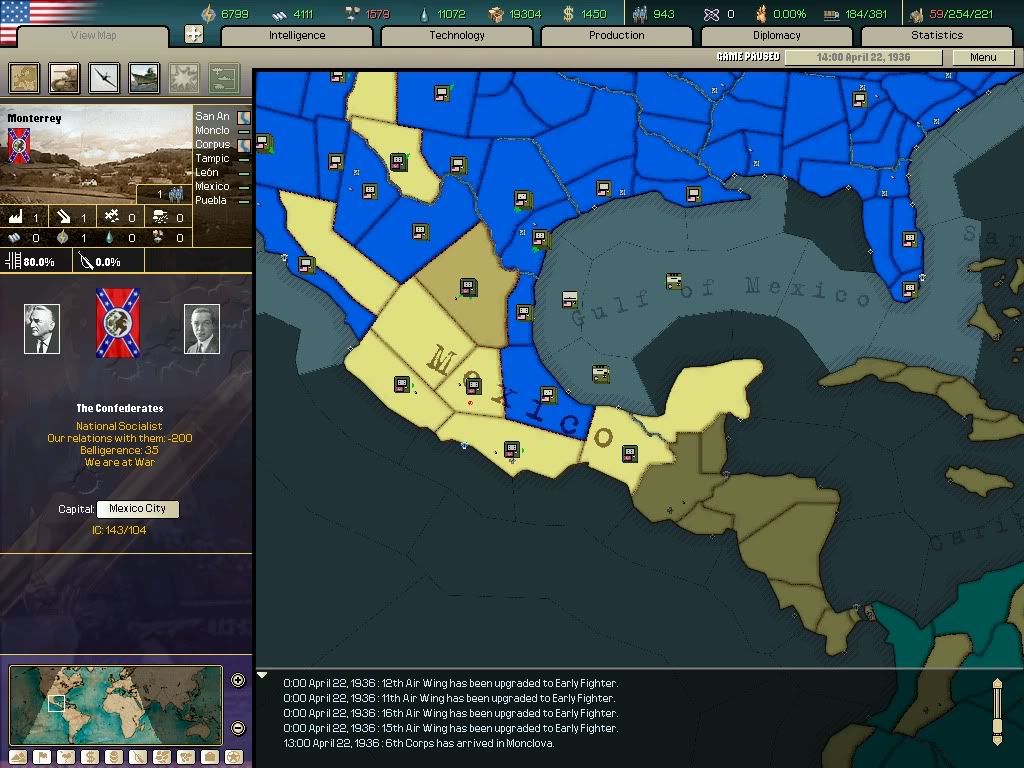Open the Production tab
1024x768 pixels.
point(616,35)
